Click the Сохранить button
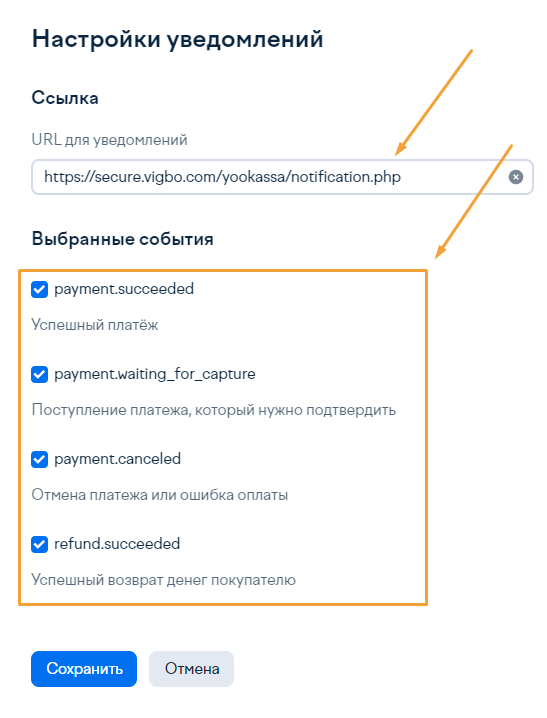547x718 pixels. [x=84, y=669]
